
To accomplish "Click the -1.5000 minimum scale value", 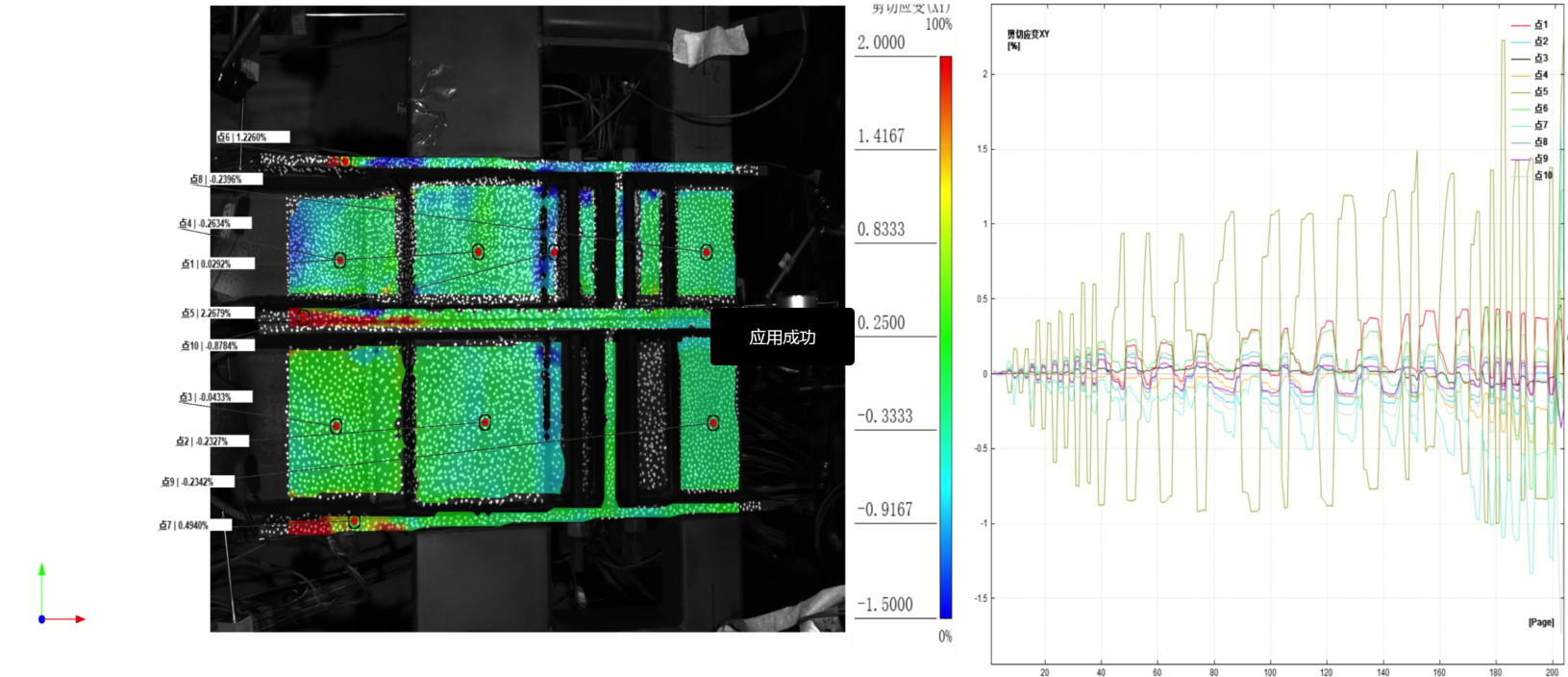I will [884, 605].
